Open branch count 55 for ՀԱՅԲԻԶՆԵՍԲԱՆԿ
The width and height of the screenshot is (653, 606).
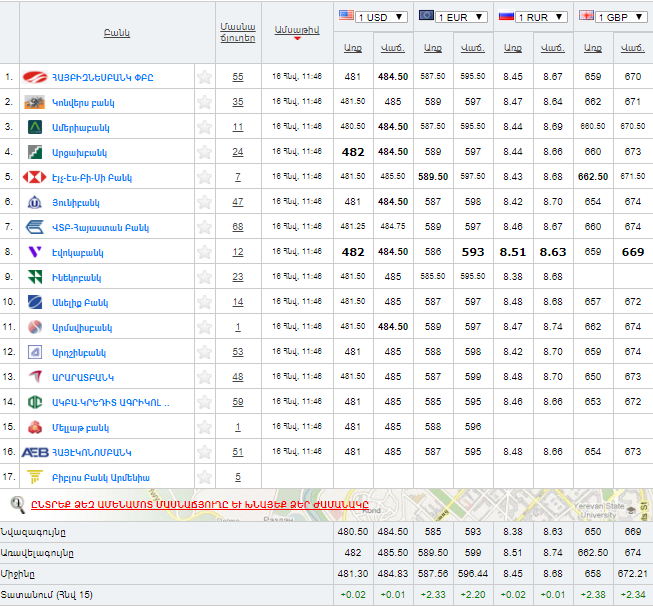[x=238, y=77]
